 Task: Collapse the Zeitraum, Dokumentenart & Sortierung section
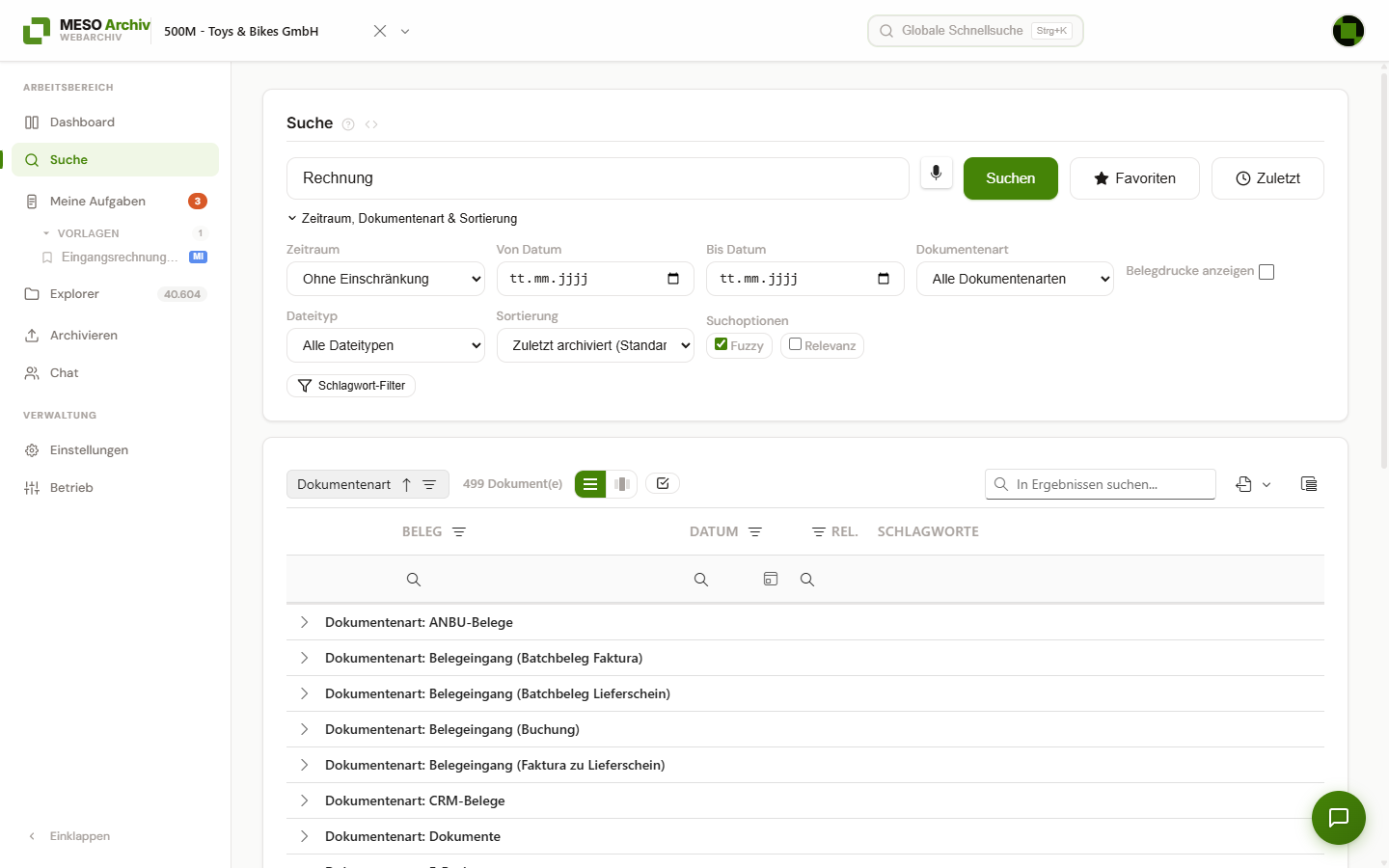(402, 219)
